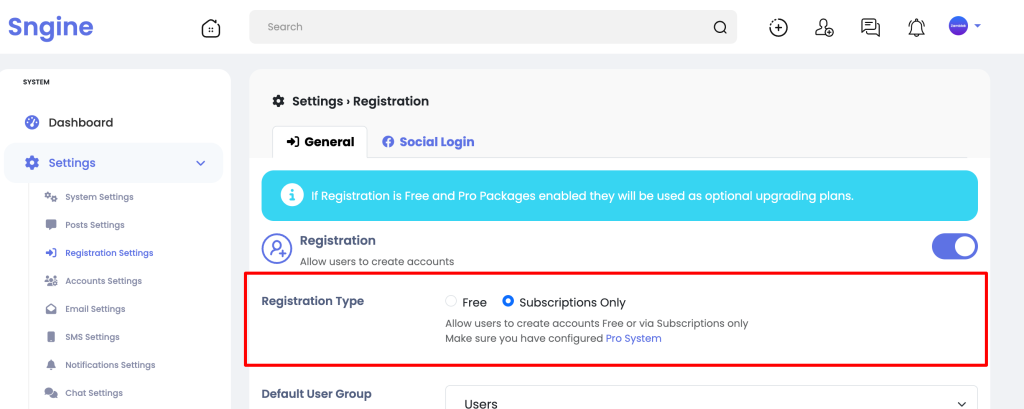
Task: Open the messages chat icon
Action: point(871,27)
